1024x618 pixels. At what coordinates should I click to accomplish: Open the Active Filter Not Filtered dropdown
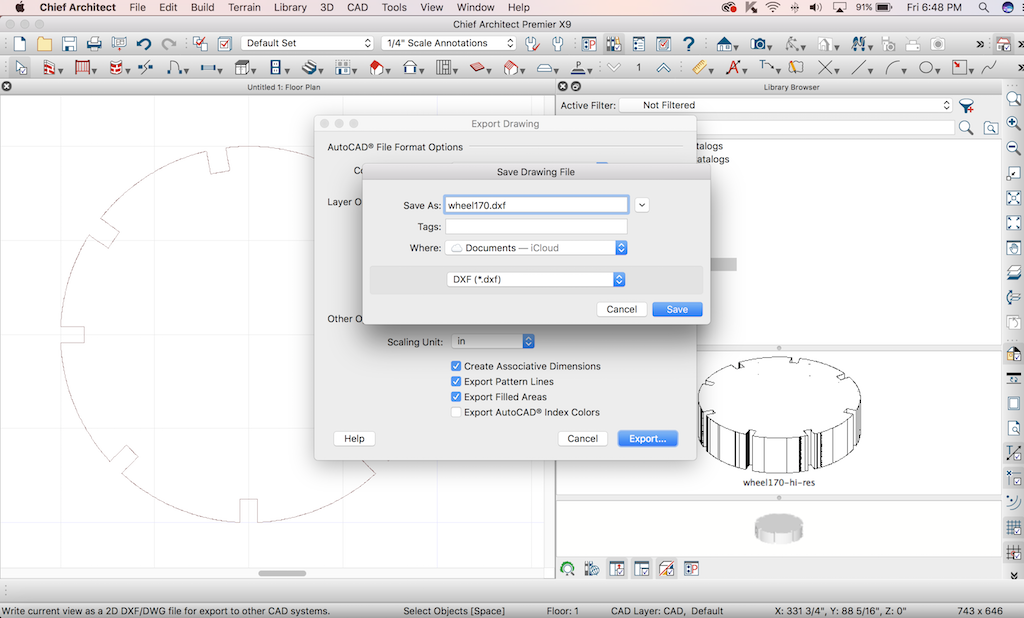786,105
